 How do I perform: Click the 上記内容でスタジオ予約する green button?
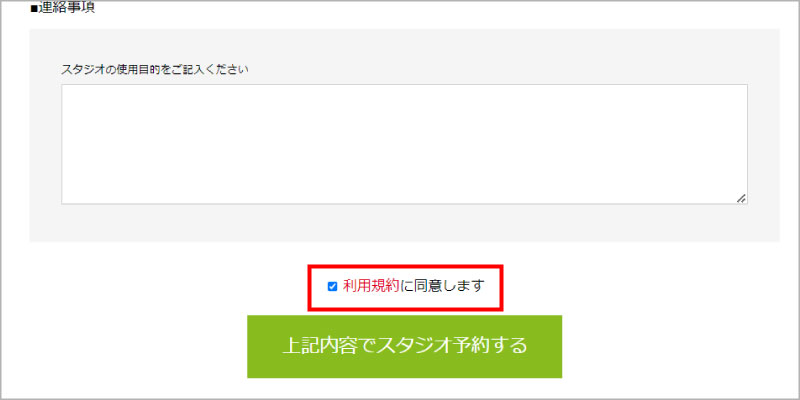point(405,346)
